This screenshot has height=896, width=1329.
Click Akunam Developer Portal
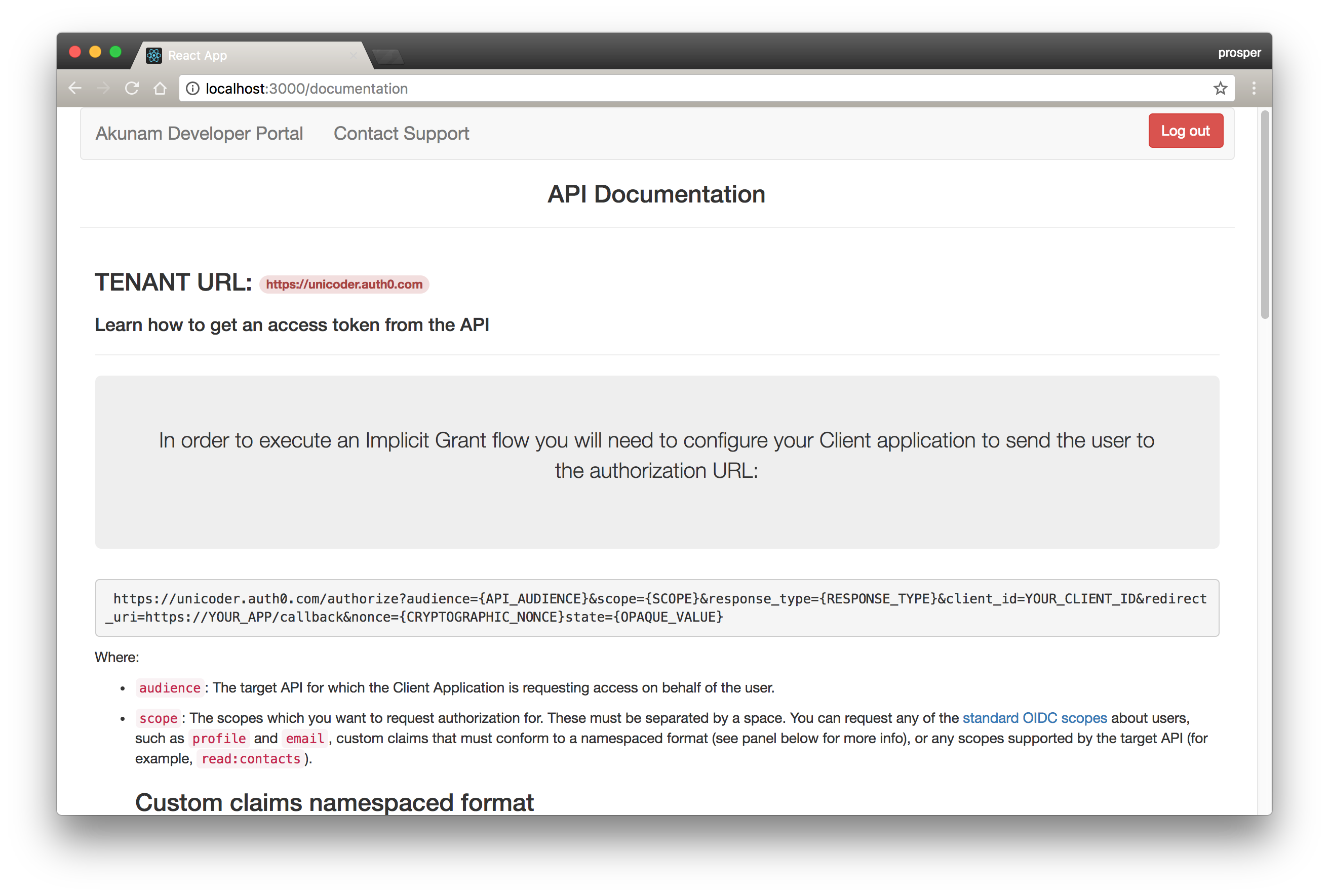(199, 133)
